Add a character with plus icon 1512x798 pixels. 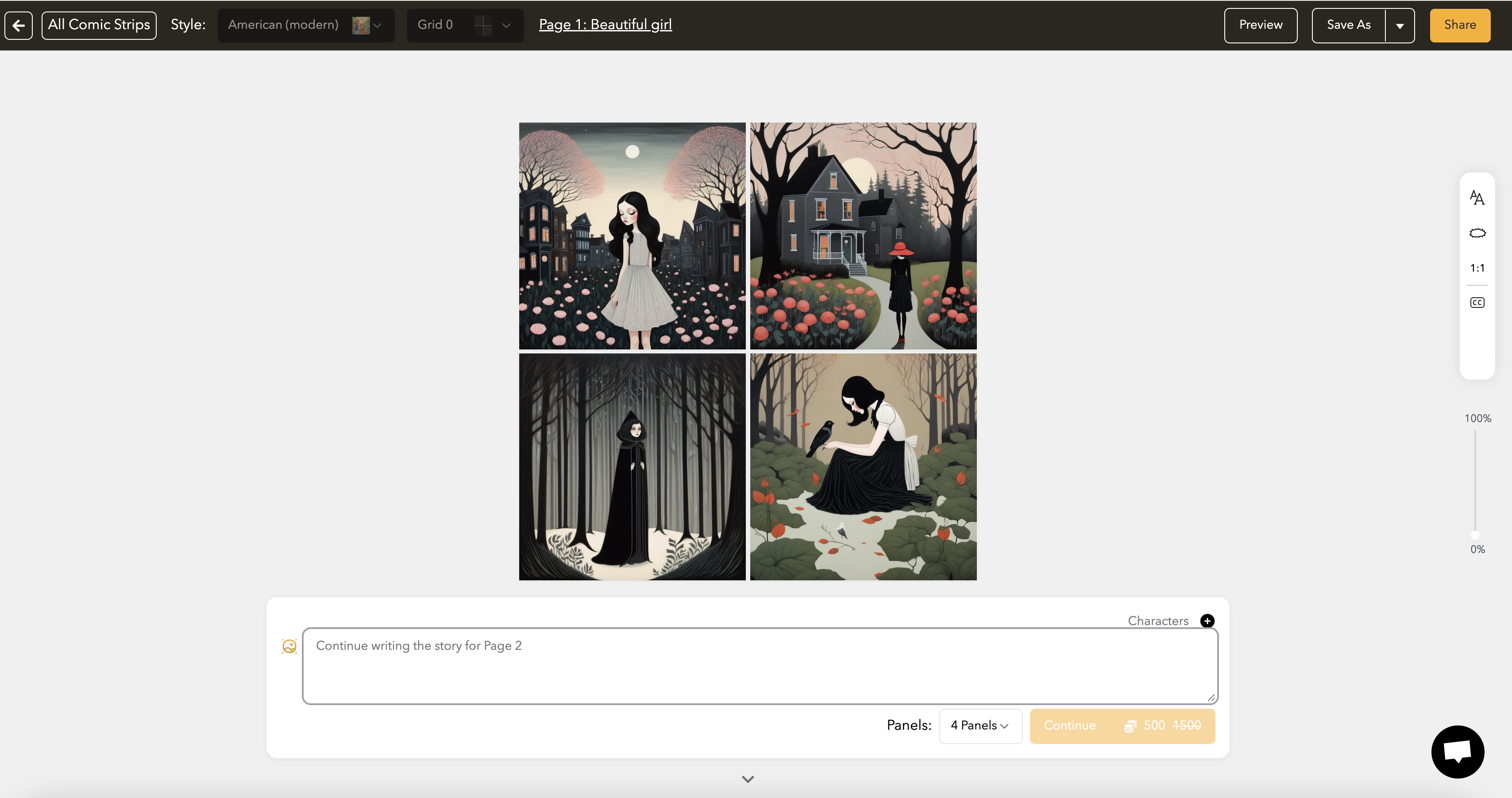pos(1207,621)
